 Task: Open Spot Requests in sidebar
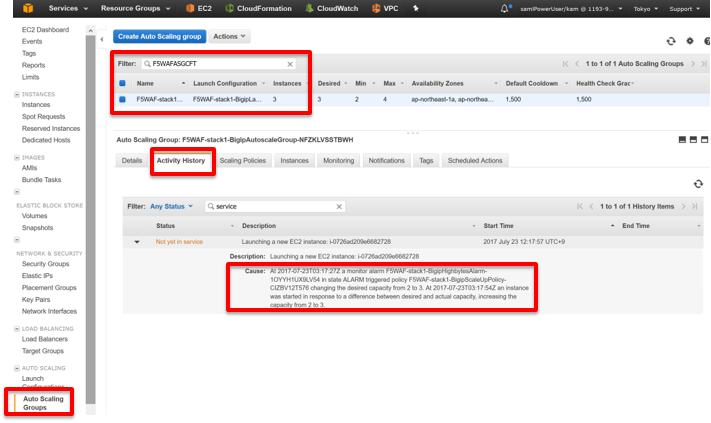(x=44, y=117)
